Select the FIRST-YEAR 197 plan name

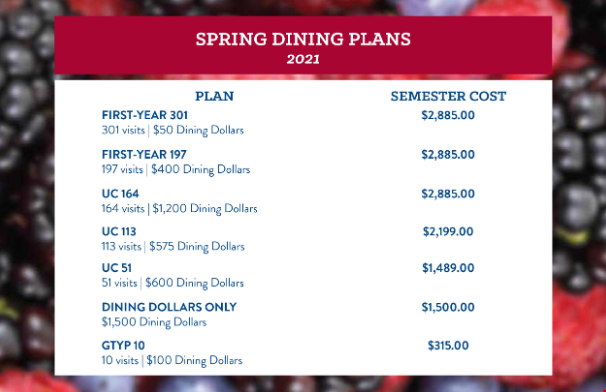point(144,155)
